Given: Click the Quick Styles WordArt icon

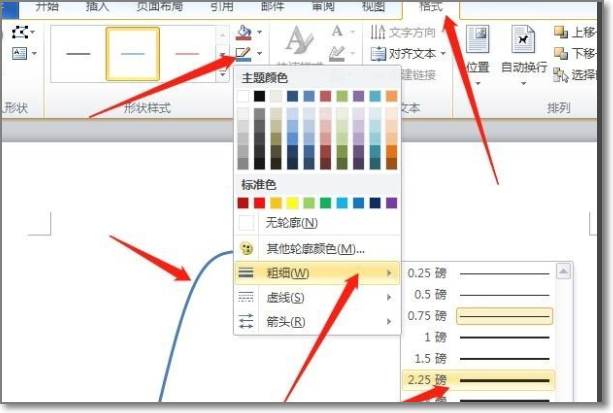Looking at the screenshot, I should [x=299, y=41].
